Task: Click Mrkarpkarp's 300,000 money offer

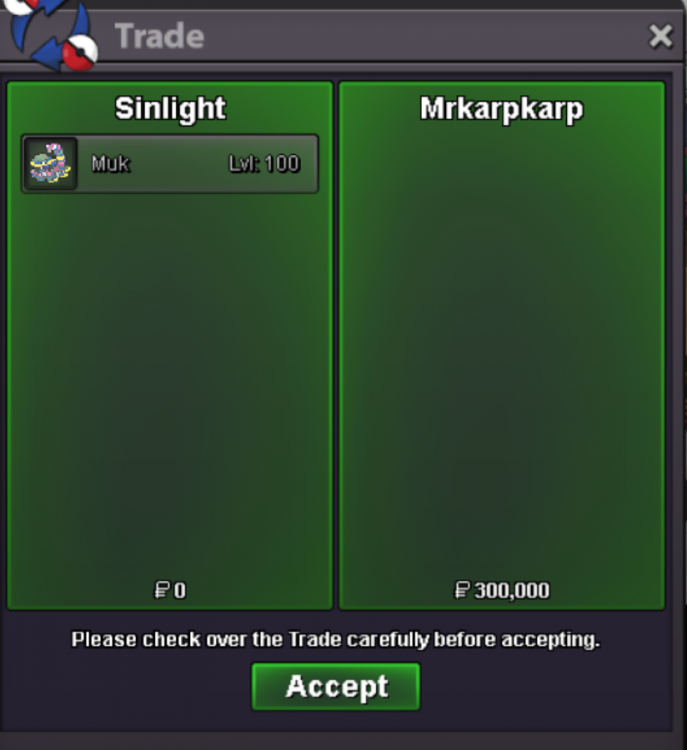Action: tap(512, 590)
